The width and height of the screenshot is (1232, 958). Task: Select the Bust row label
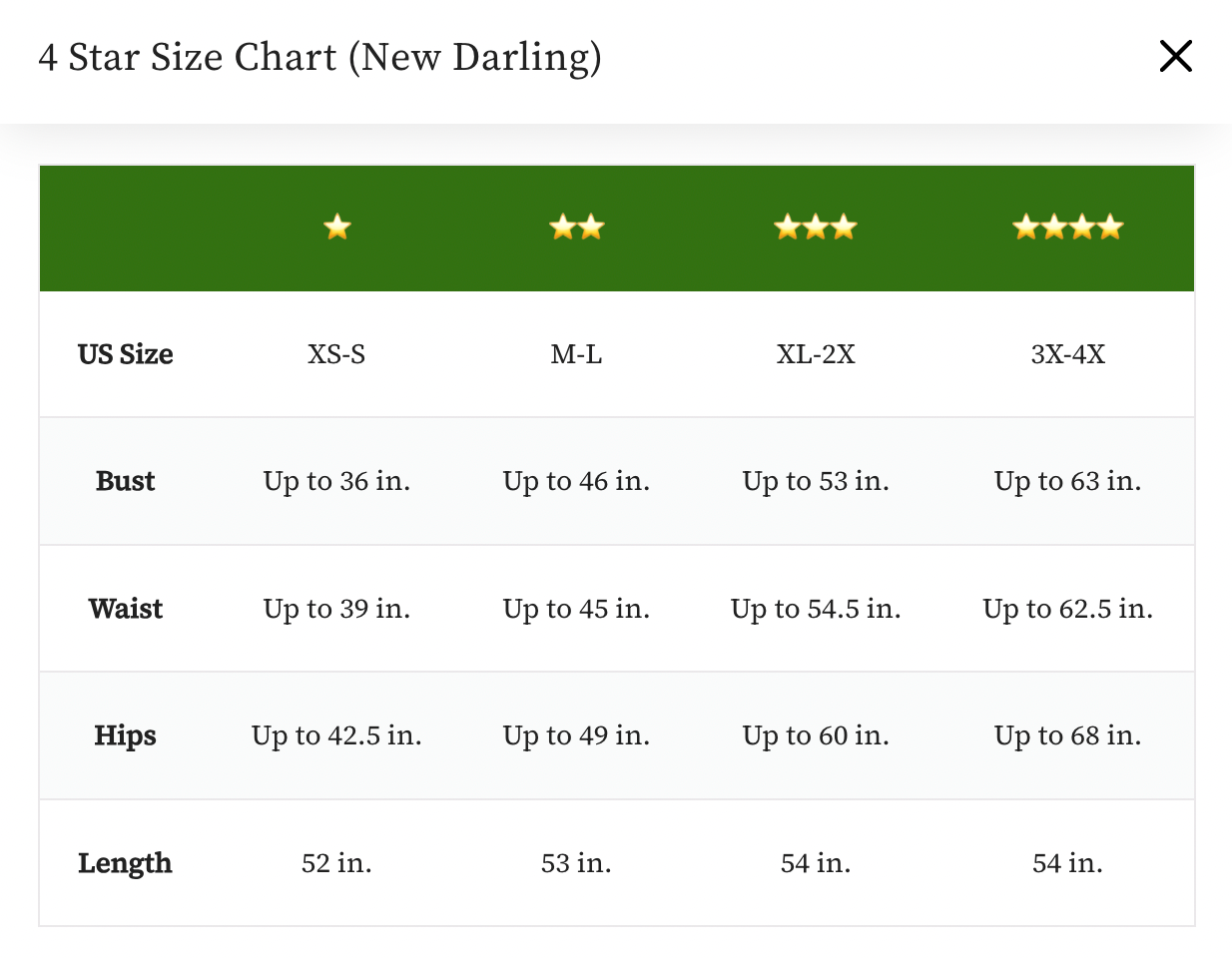point(126,481)
